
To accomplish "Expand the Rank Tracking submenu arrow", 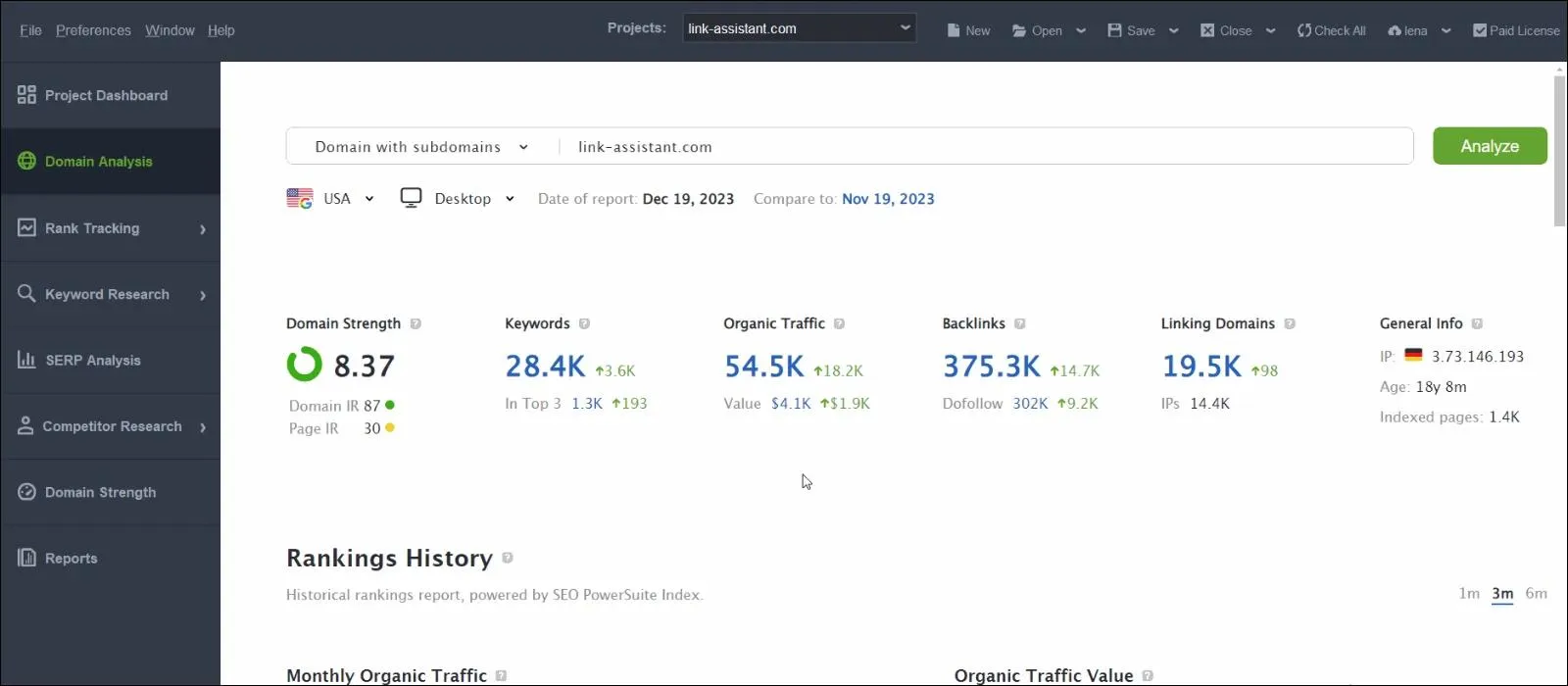I will (x=203, y=229).
